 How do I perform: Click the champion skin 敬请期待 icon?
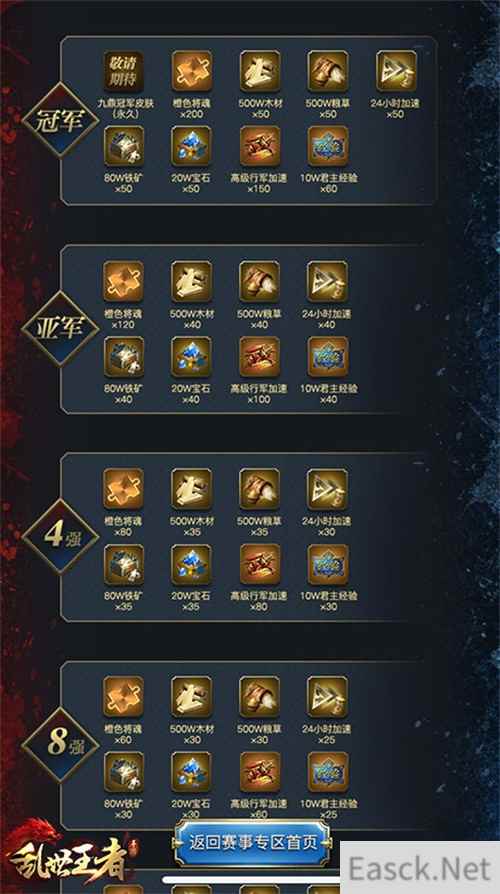tap(124, 71)
